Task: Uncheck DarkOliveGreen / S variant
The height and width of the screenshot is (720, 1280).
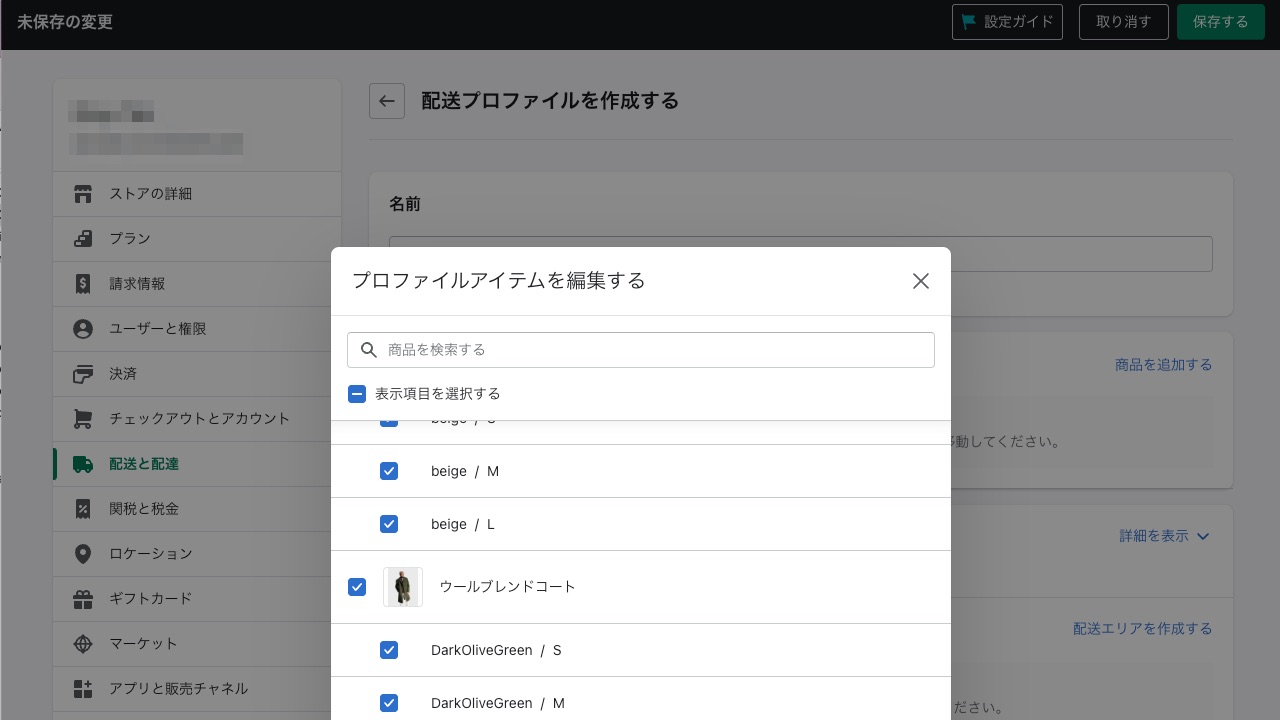Action: coord(389,650)
